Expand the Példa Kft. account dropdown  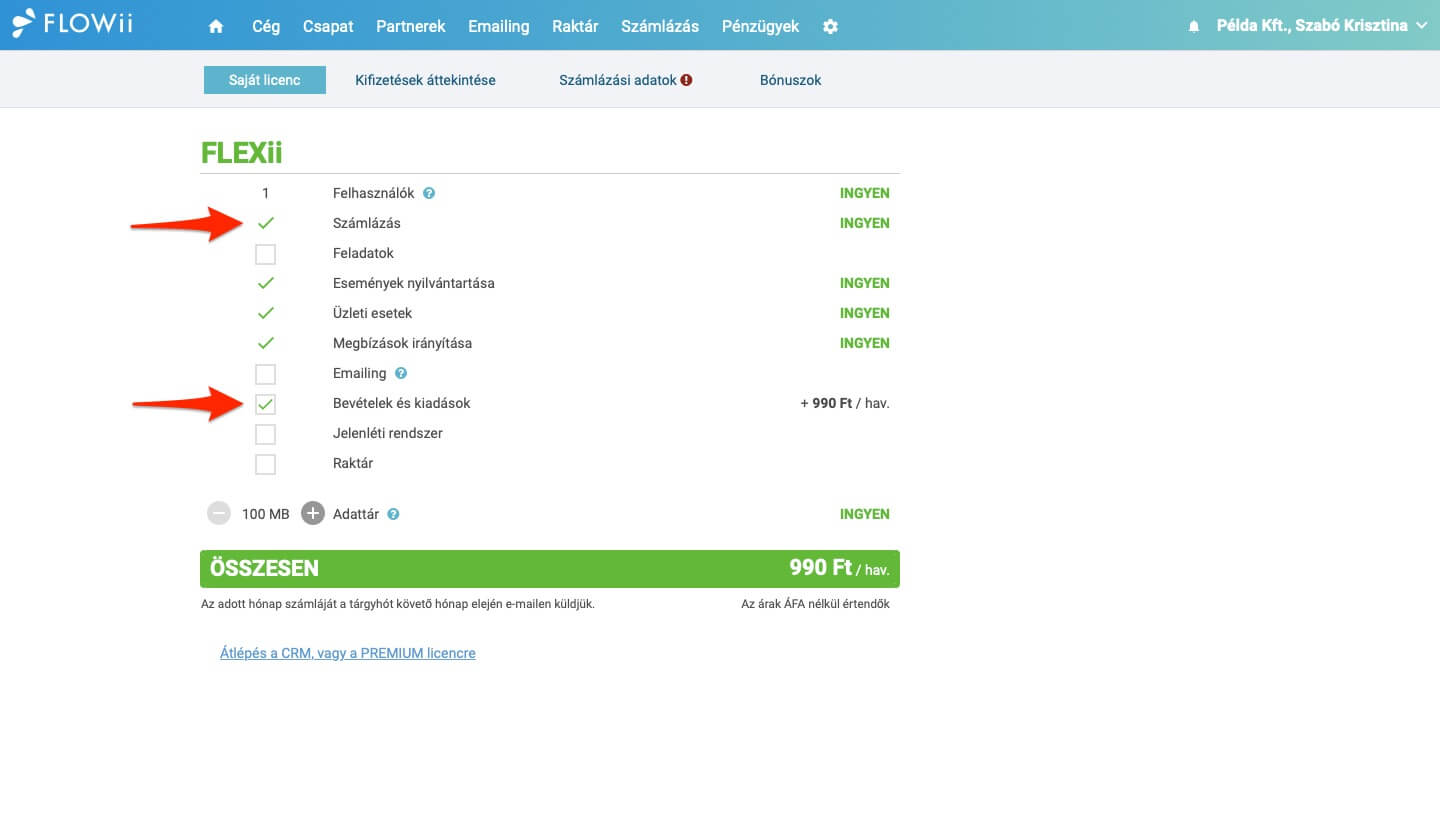[x=1321, y=26]
